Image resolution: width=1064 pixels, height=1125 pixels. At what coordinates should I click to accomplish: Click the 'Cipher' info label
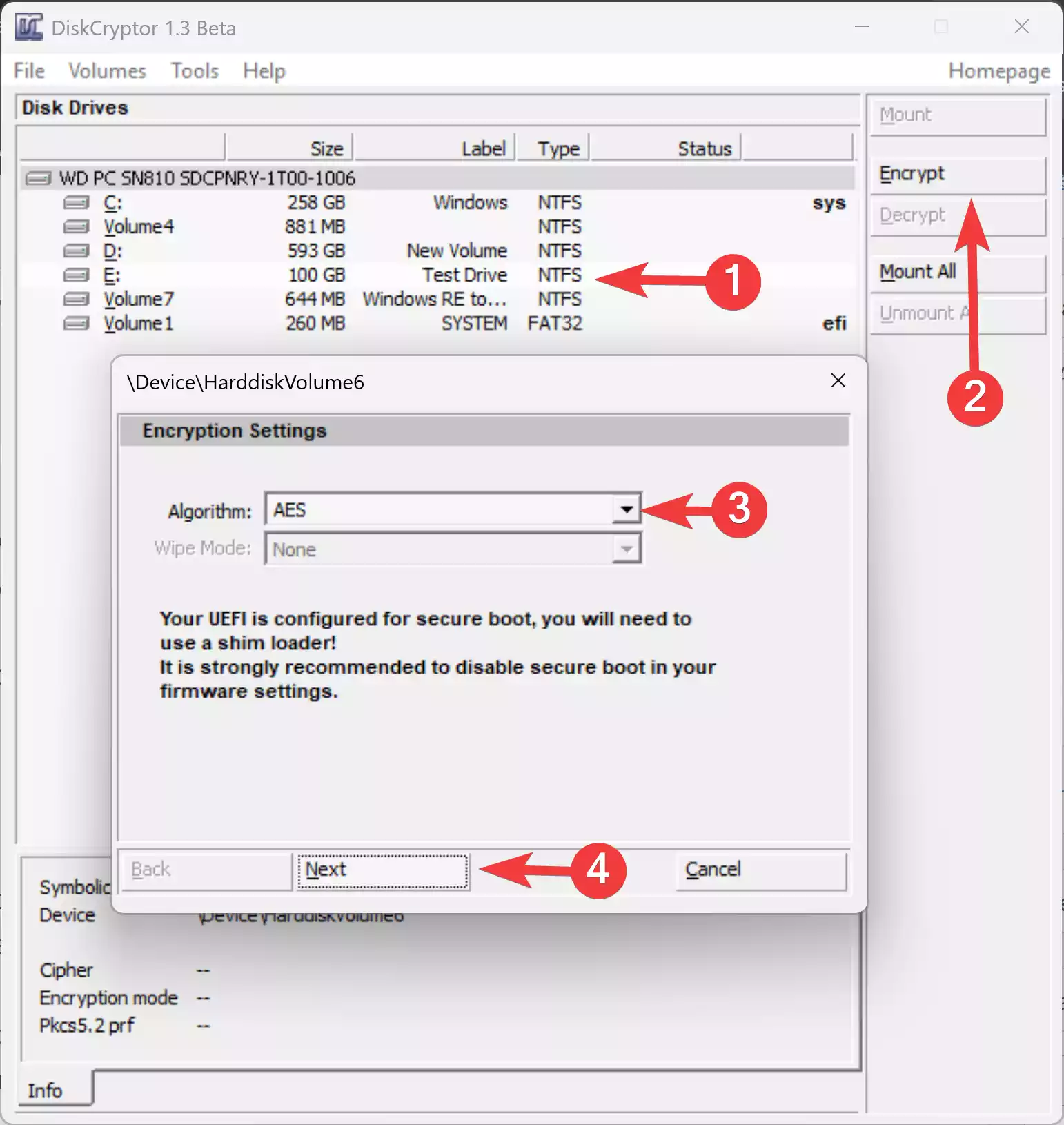[x=66, y=970]
